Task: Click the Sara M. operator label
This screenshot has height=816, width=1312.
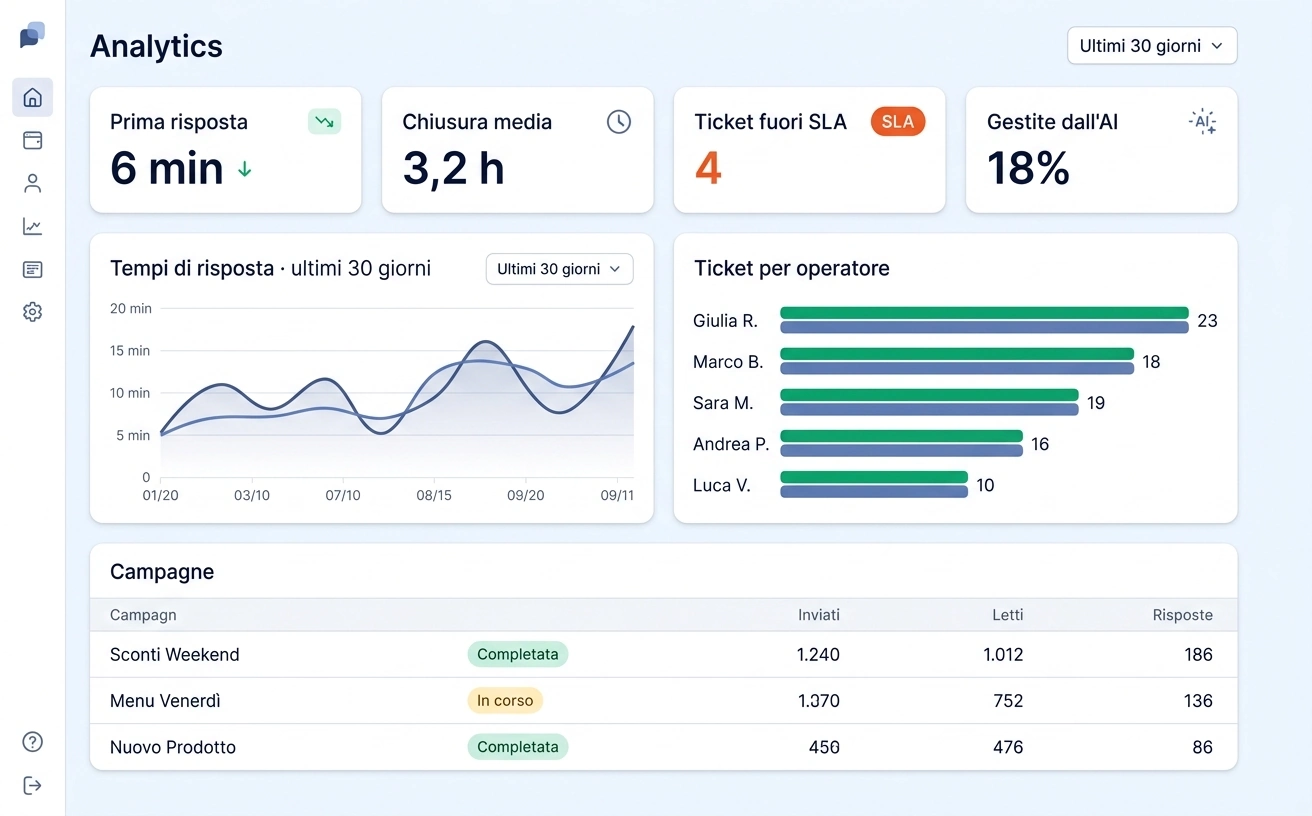Action: [x=723, y=403]
